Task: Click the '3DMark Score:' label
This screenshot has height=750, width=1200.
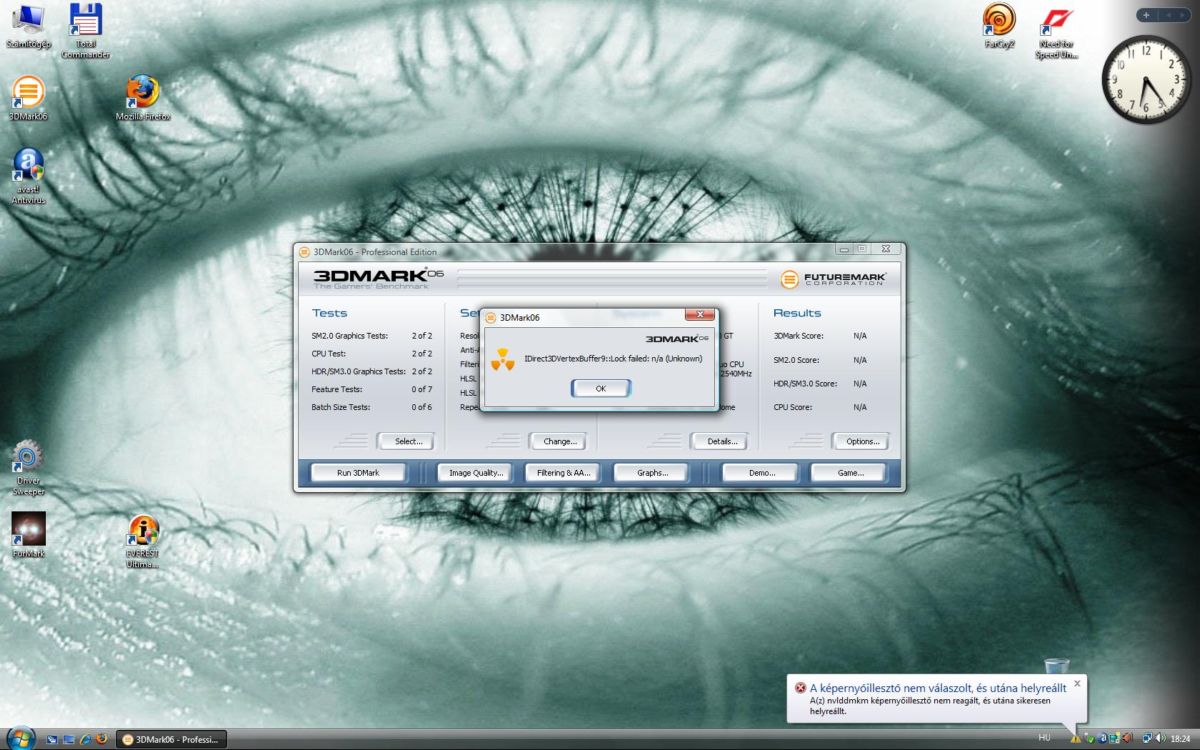Action: coord(799,336)
